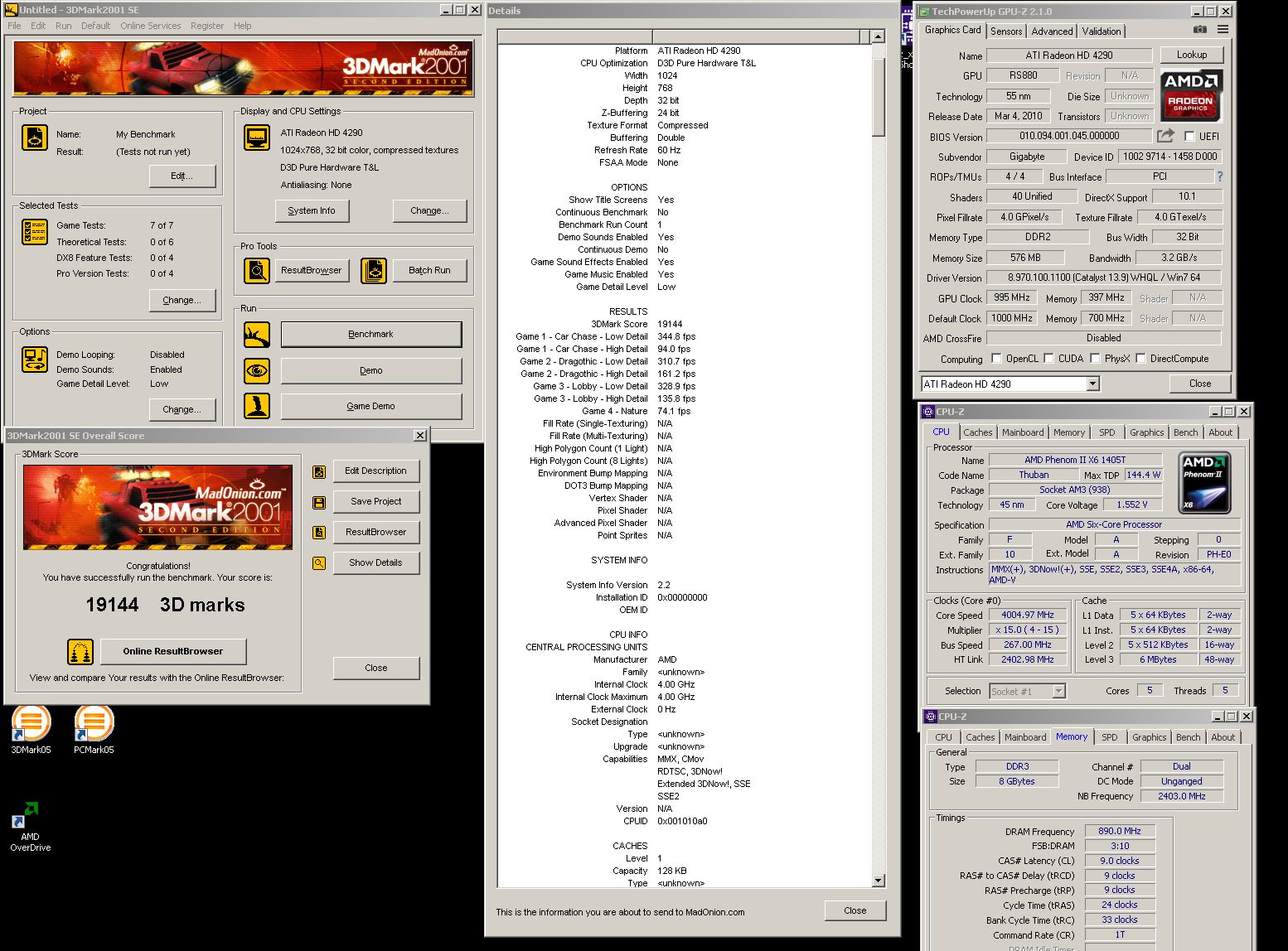1288x951 pixels.
Task: Click the Project icon beside My Benchmark name
Action: [x=35, y=138]
